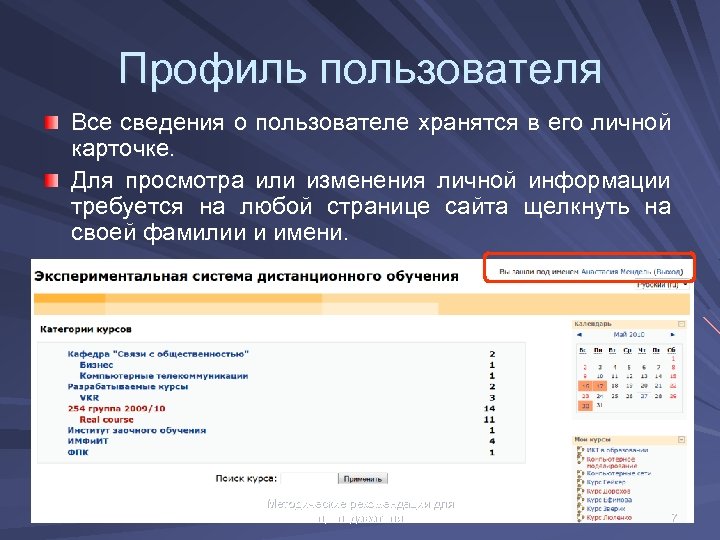Click the Применить search button
Screen dimensions: 720x540
point(363,478)
